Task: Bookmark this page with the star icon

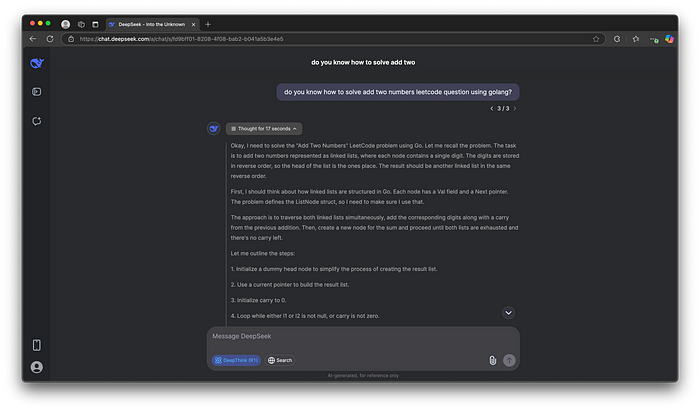Action: pos(596,39)
